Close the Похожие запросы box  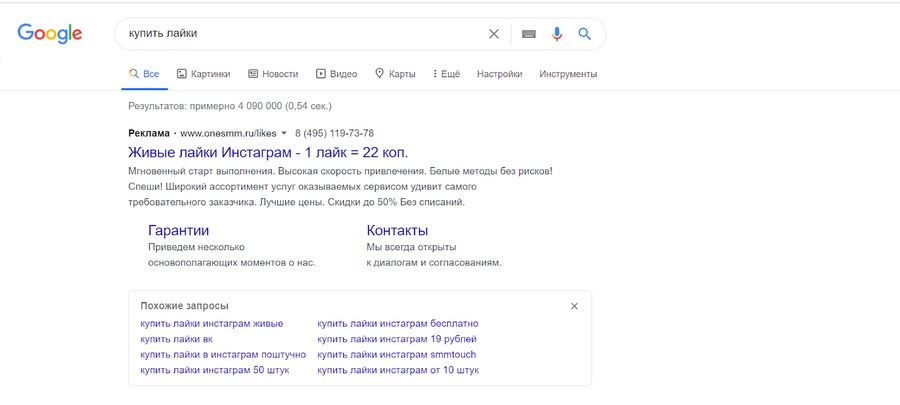pos(574,306)
